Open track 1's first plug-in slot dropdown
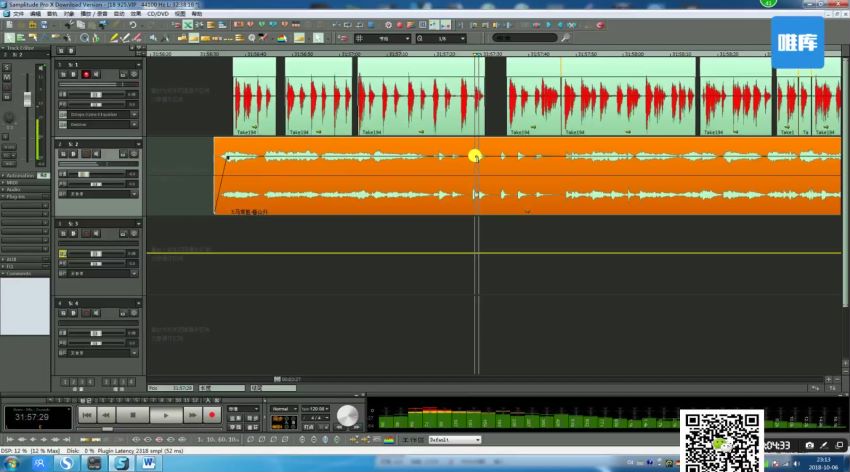 pos(134,114)
